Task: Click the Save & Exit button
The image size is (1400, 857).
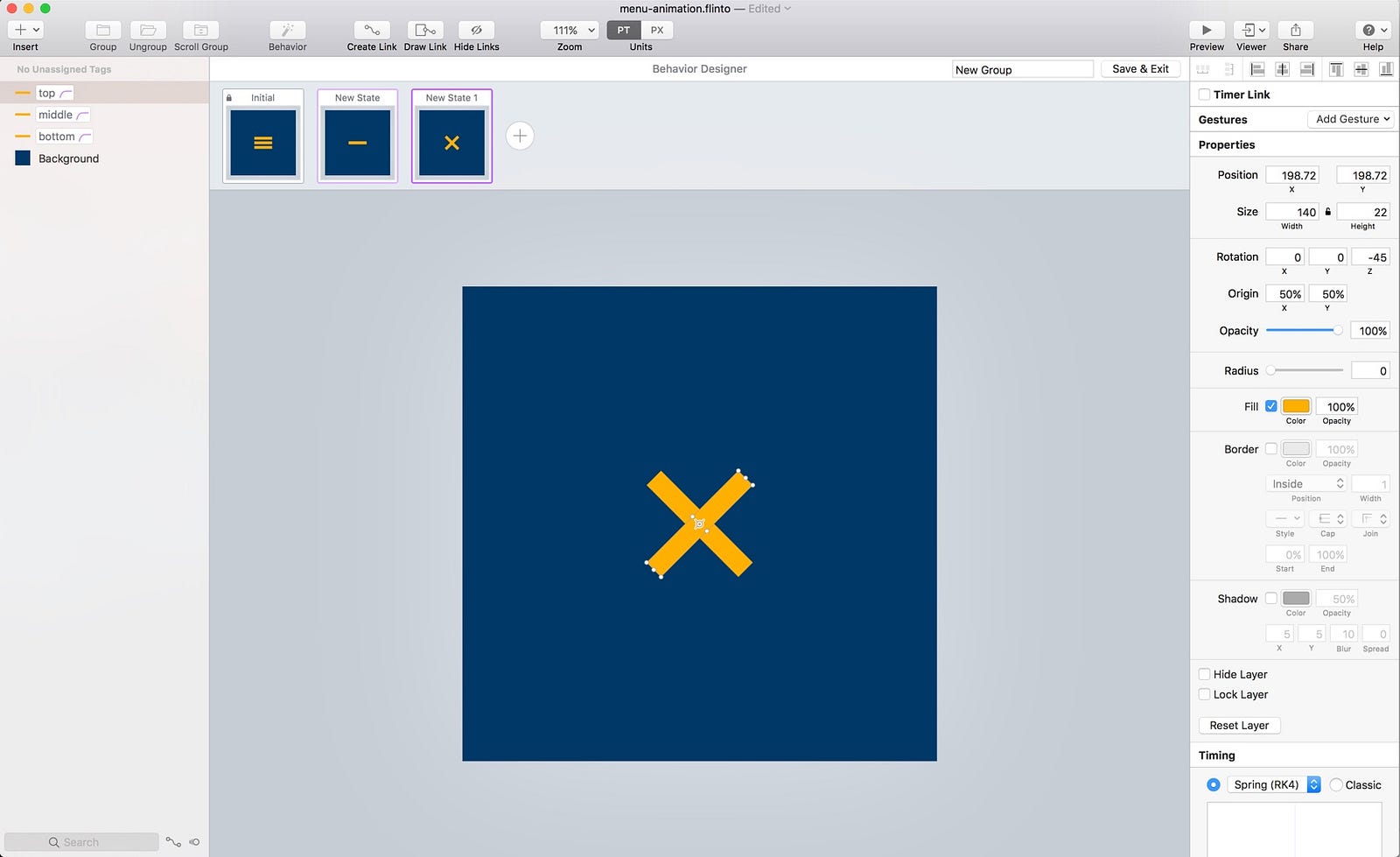Action: [1140, 69]
